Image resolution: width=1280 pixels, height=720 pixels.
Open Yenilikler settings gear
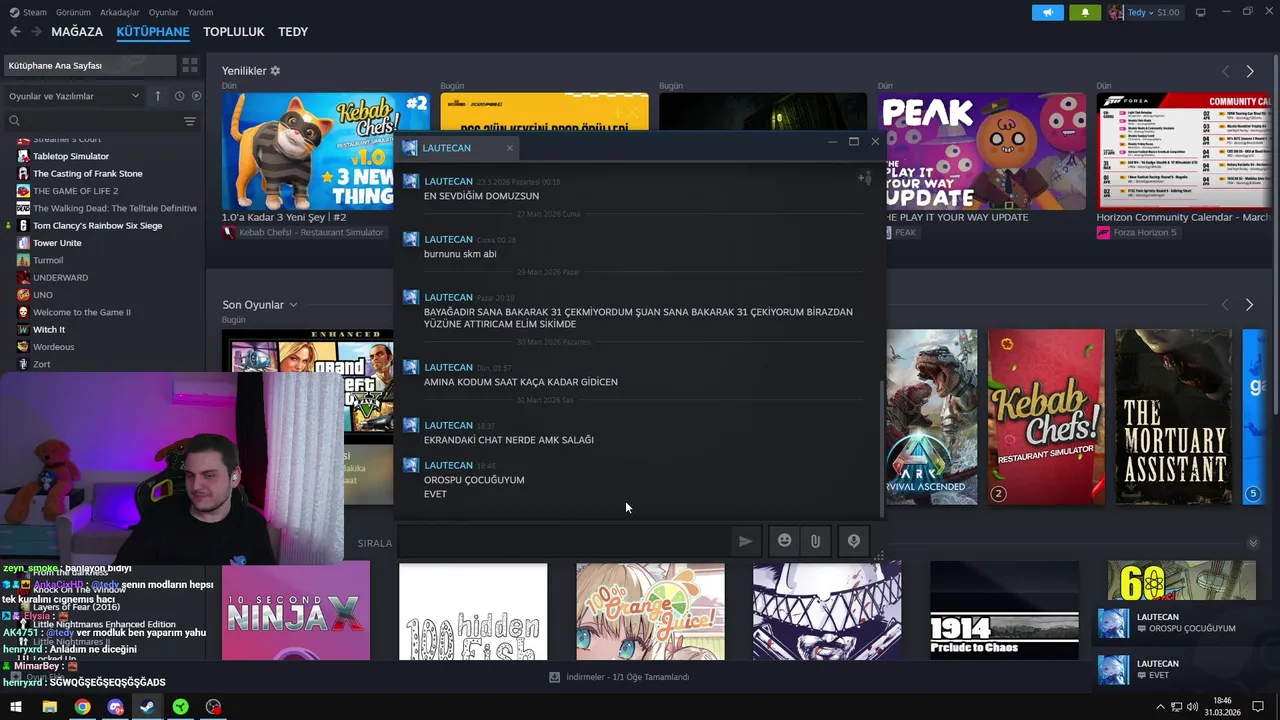click(276, 71)
